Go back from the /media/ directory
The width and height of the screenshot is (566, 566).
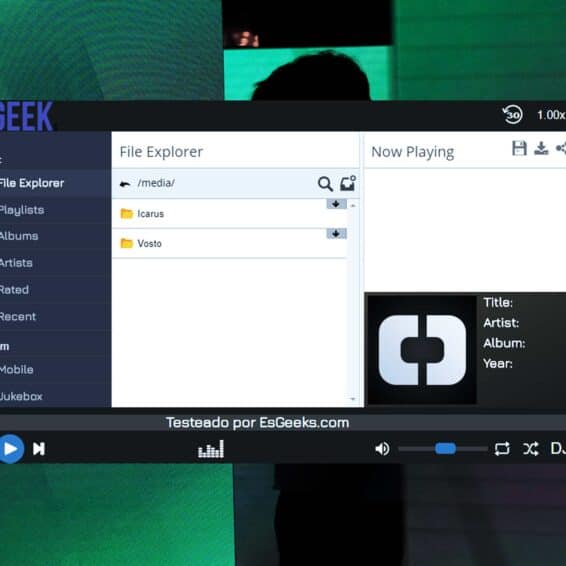[125, 184]
